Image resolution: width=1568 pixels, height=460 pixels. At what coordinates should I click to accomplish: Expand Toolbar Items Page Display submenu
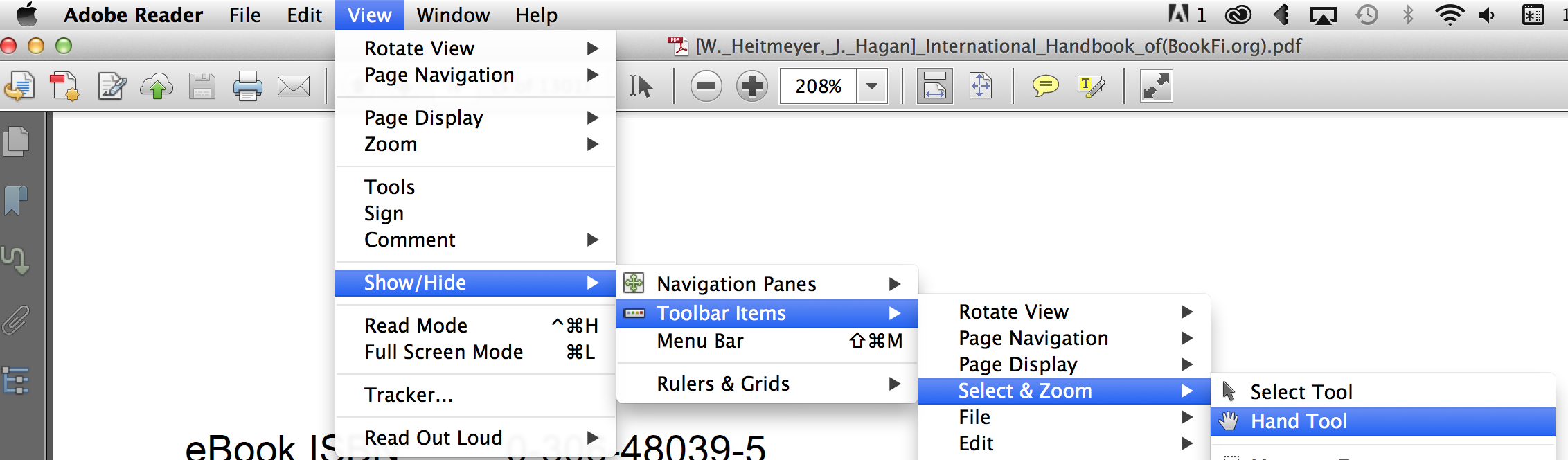pyautogui.click(x=1064, y=364)
